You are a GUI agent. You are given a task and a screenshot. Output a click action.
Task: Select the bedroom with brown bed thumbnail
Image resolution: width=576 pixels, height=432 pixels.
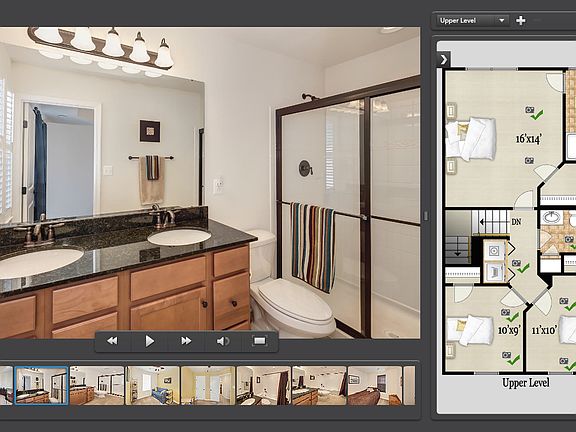pyautogui.click(x=375, y=385)
